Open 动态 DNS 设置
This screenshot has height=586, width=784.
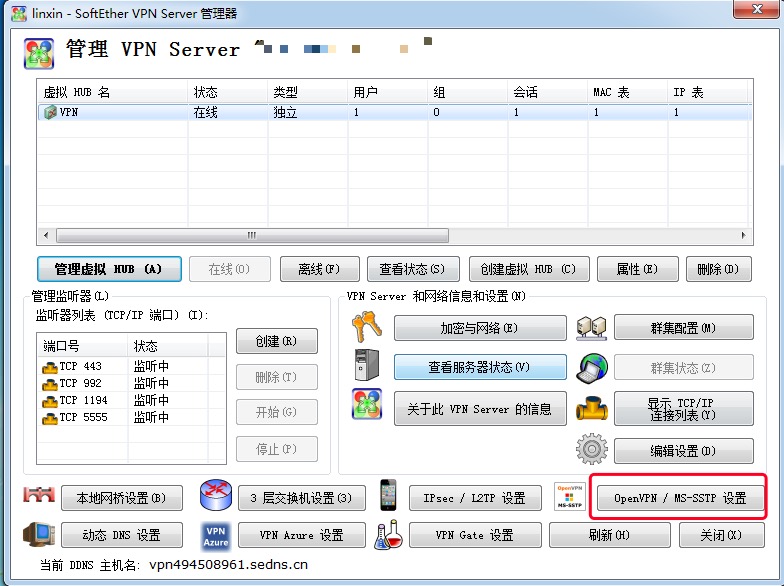coord(122,535)
